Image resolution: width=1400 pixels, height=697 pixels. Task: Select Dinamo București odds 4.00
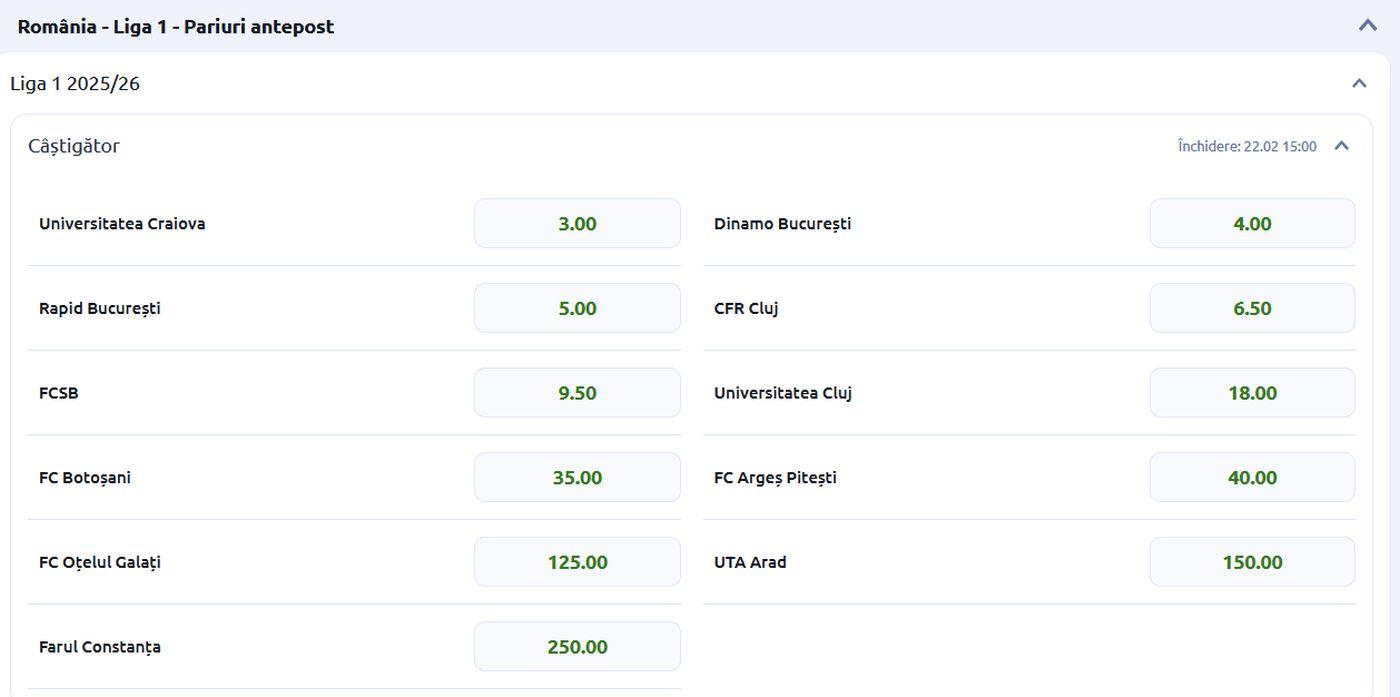pos(1252,223)
